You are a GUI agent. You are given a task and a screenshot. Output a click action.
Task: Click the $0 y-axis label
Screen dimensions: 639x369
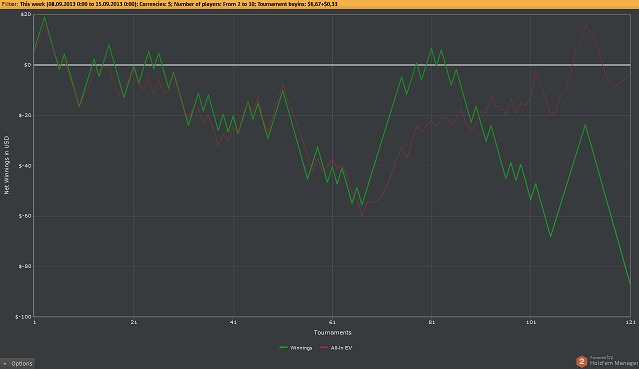[x=27, y=65]
